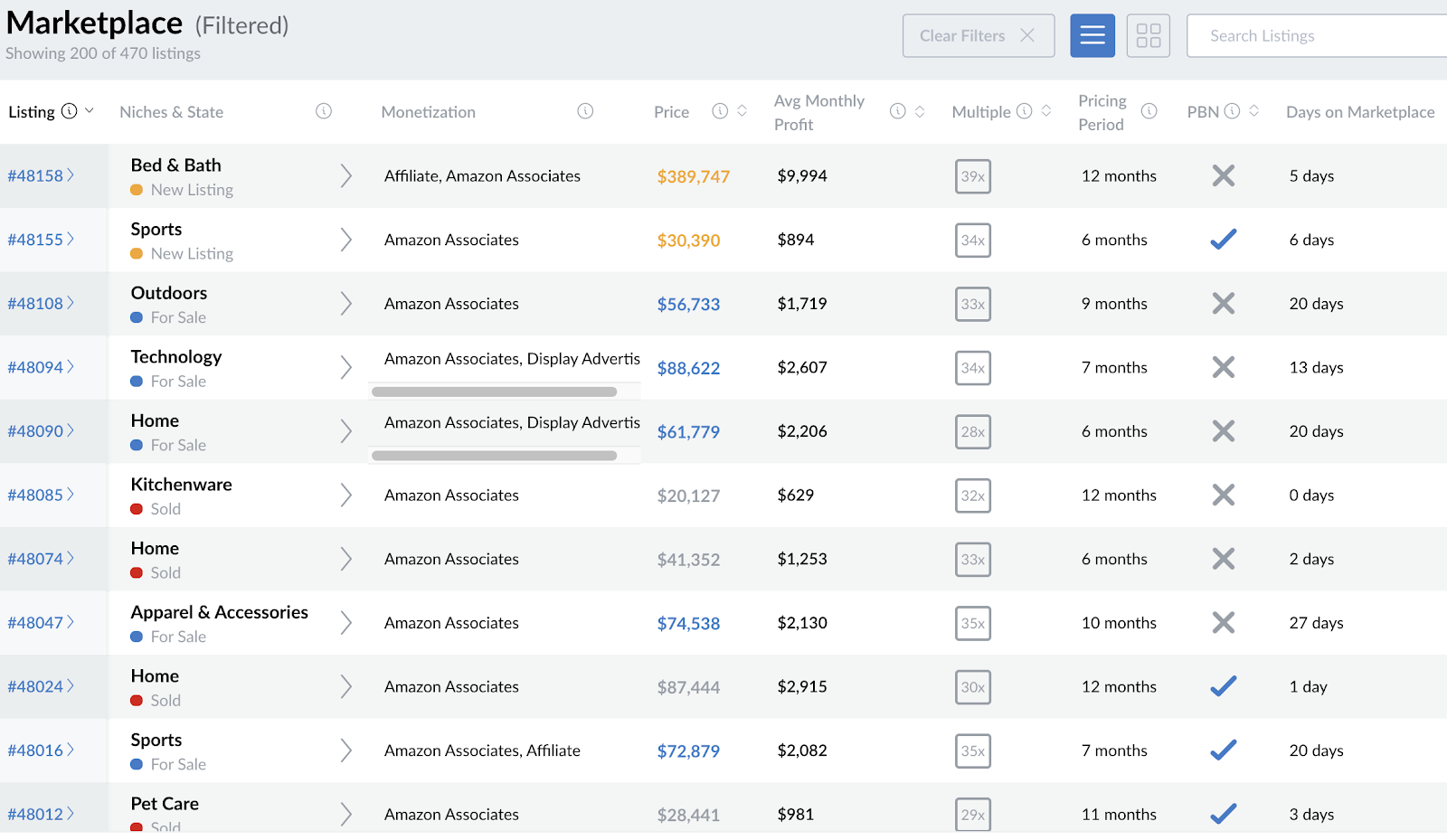Viewport: 1447px width, 840px height.
Task: Sort by Avg Monthly Profit arrows
Action: (x=919, y=111)
